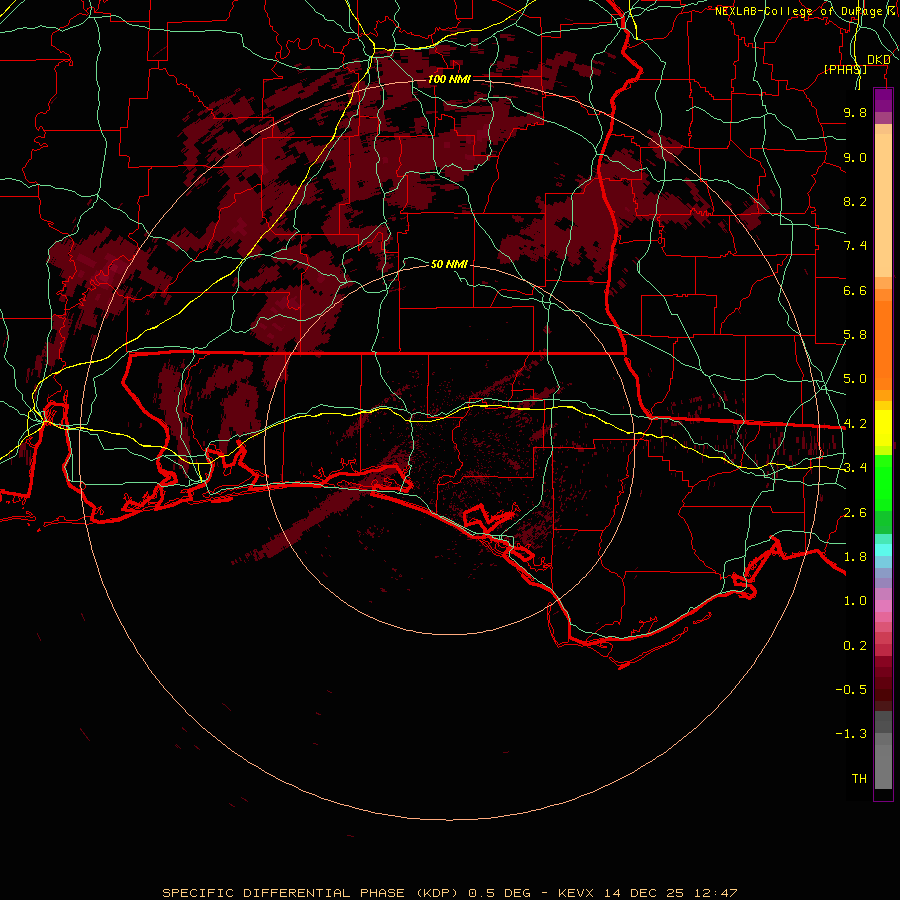Viewport: 900px width, 900px height.
Task: Click the 6.6 value on the color scale
Action: (x=855, y=290)
